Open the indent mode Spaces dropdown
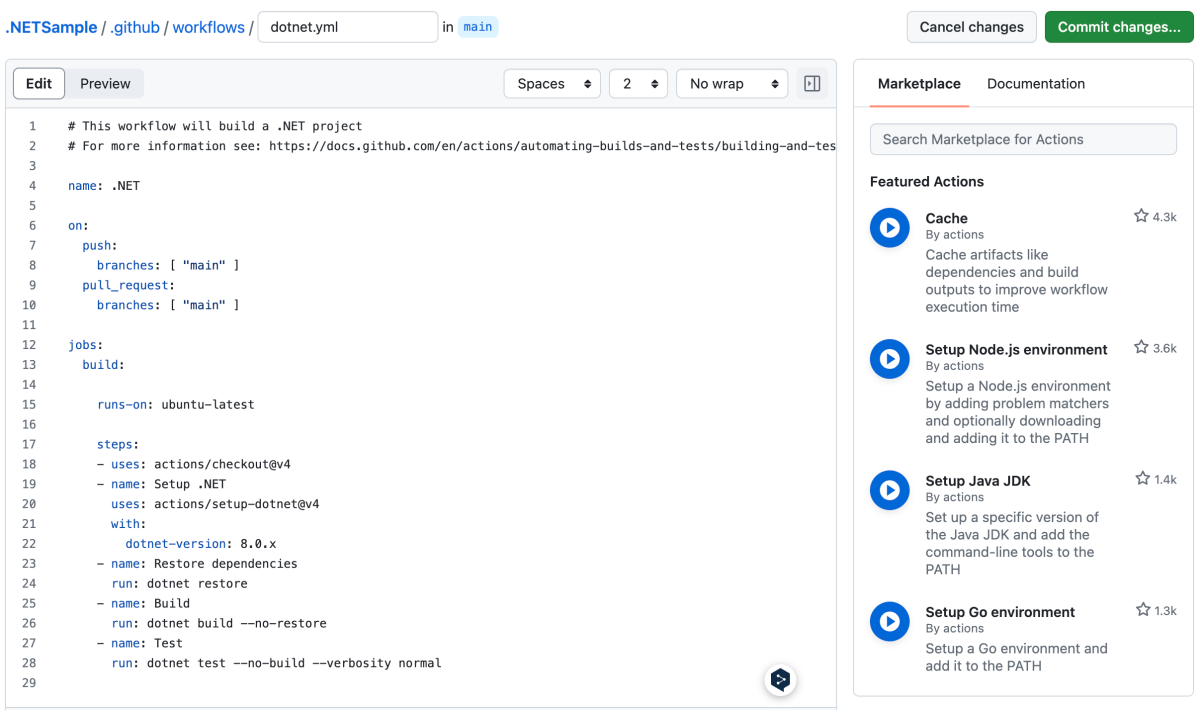Screen dimensions: 1200x710 [x=552, y=84]
